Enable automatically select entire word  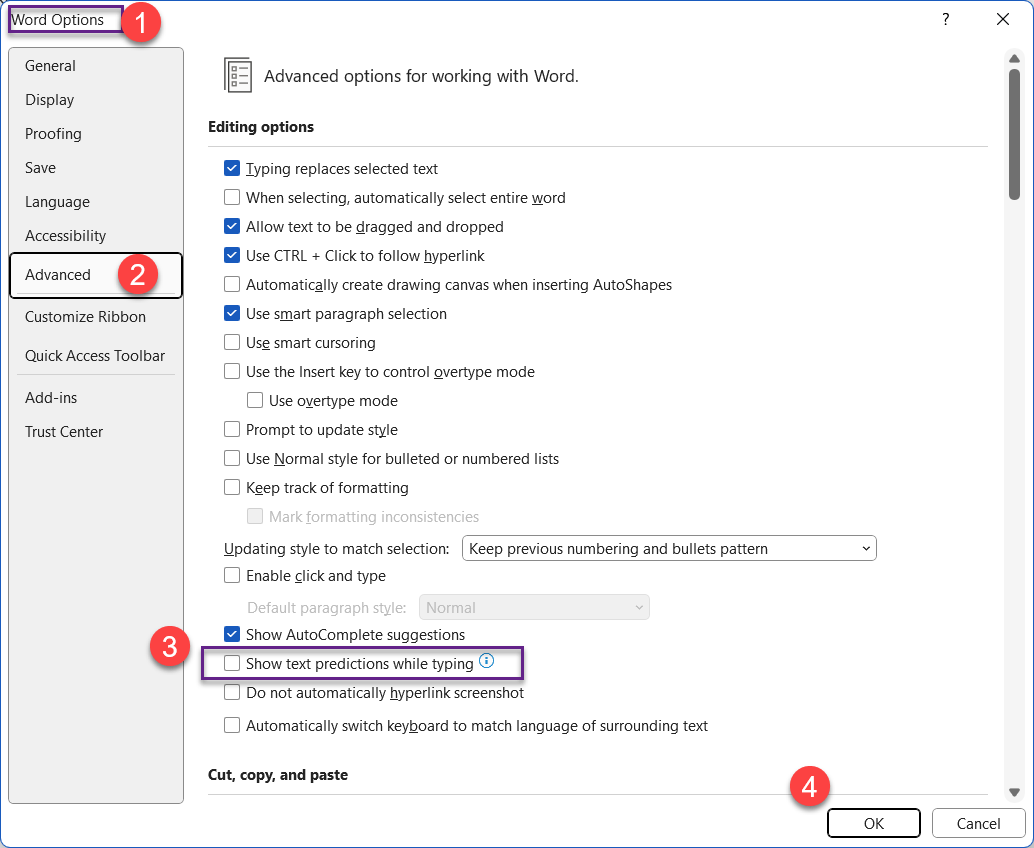[231, 197]
